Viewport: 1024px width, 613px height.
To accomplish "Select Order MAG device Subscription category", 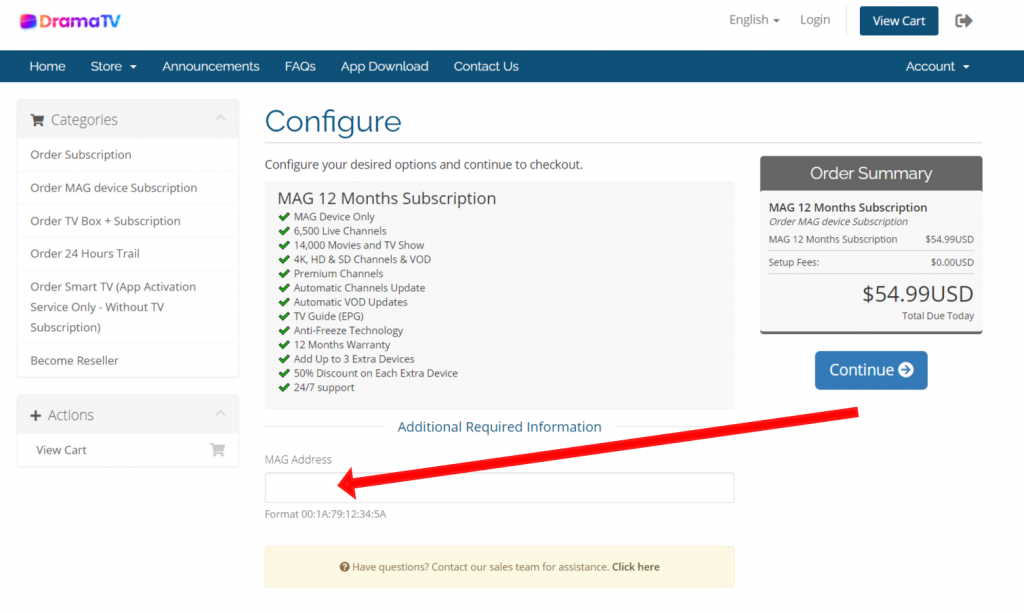I will pyautogui.click(x=113, y=188).
